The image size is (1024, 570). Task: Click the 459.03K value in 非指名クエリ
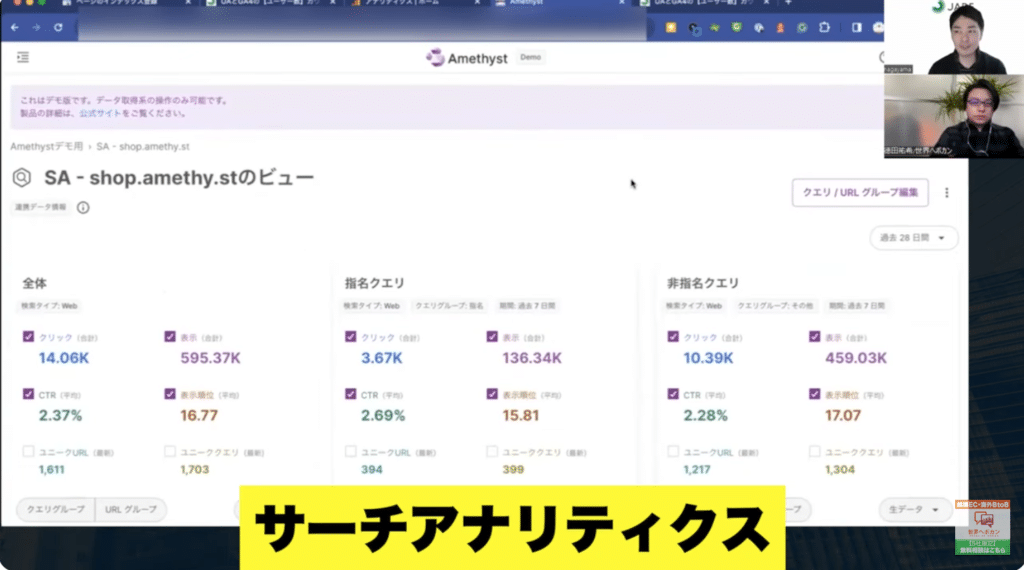coord(856,358)
